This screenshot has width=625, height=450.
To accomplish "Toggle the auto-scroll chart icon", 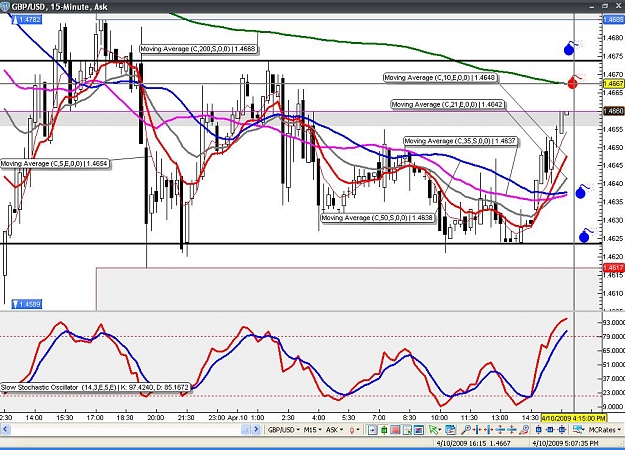I will click(372, 430).
